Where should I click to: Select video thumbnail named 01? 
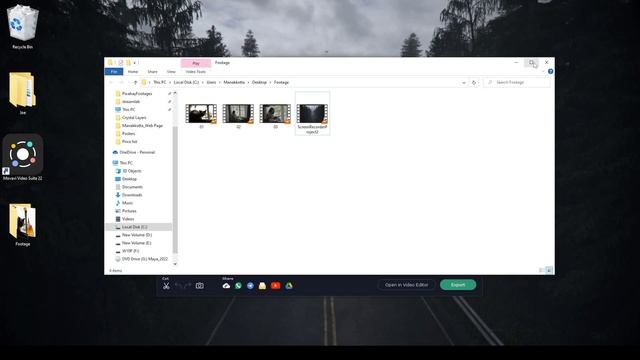click(201, 116)
